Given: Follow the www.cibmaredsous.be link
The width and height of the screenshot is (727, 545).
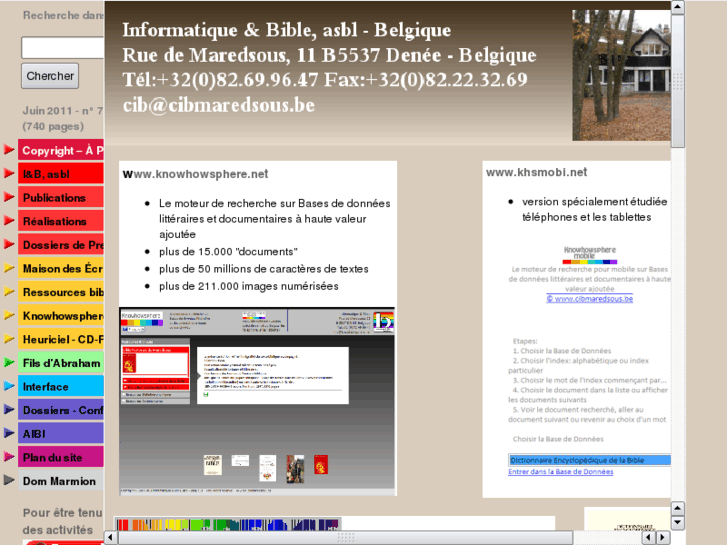Looking at the screenshot, I should point(589,299).
